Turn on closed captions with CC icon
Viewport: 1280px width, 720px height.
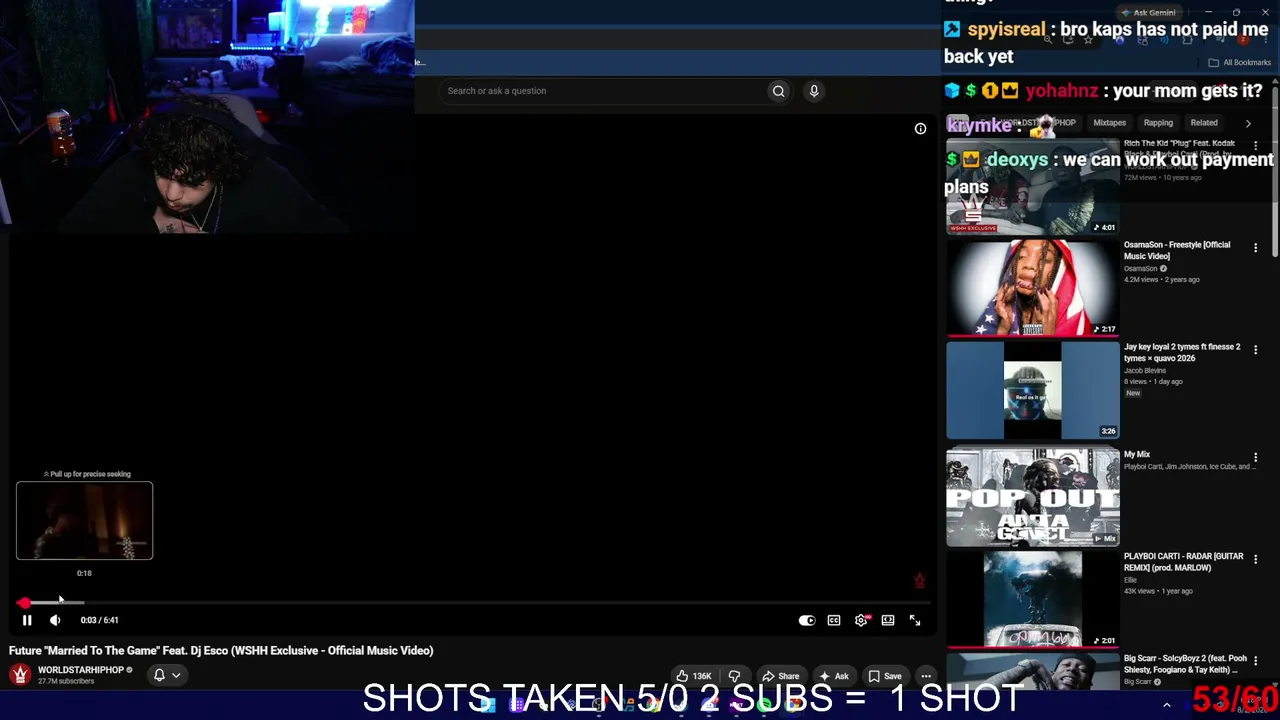[x=834, y=620]
